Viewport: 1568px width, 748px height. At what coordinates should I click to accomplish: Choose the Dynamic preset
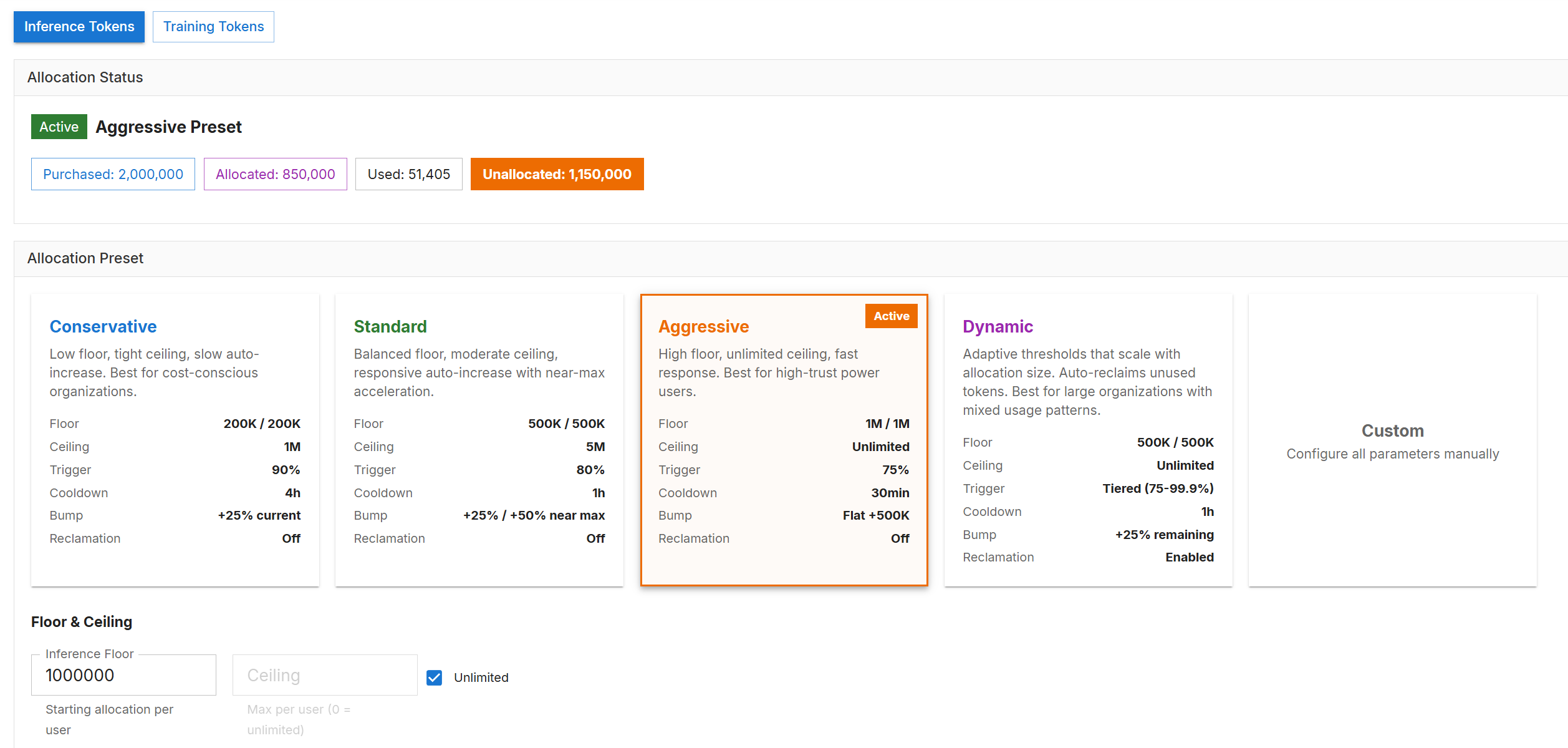point(1088,437)
